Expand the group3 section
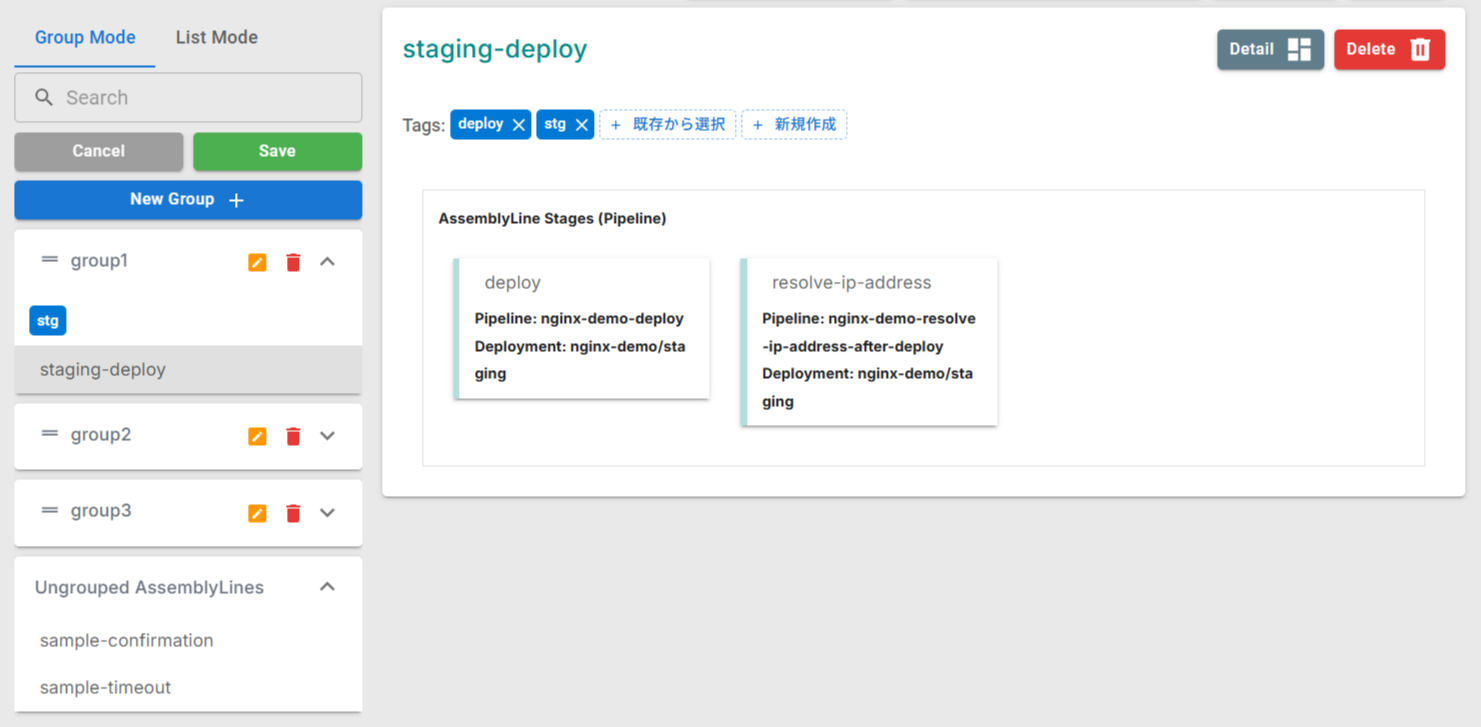Image resolution: width=1481 pixels, height=727 pixels. coord(327,512)
